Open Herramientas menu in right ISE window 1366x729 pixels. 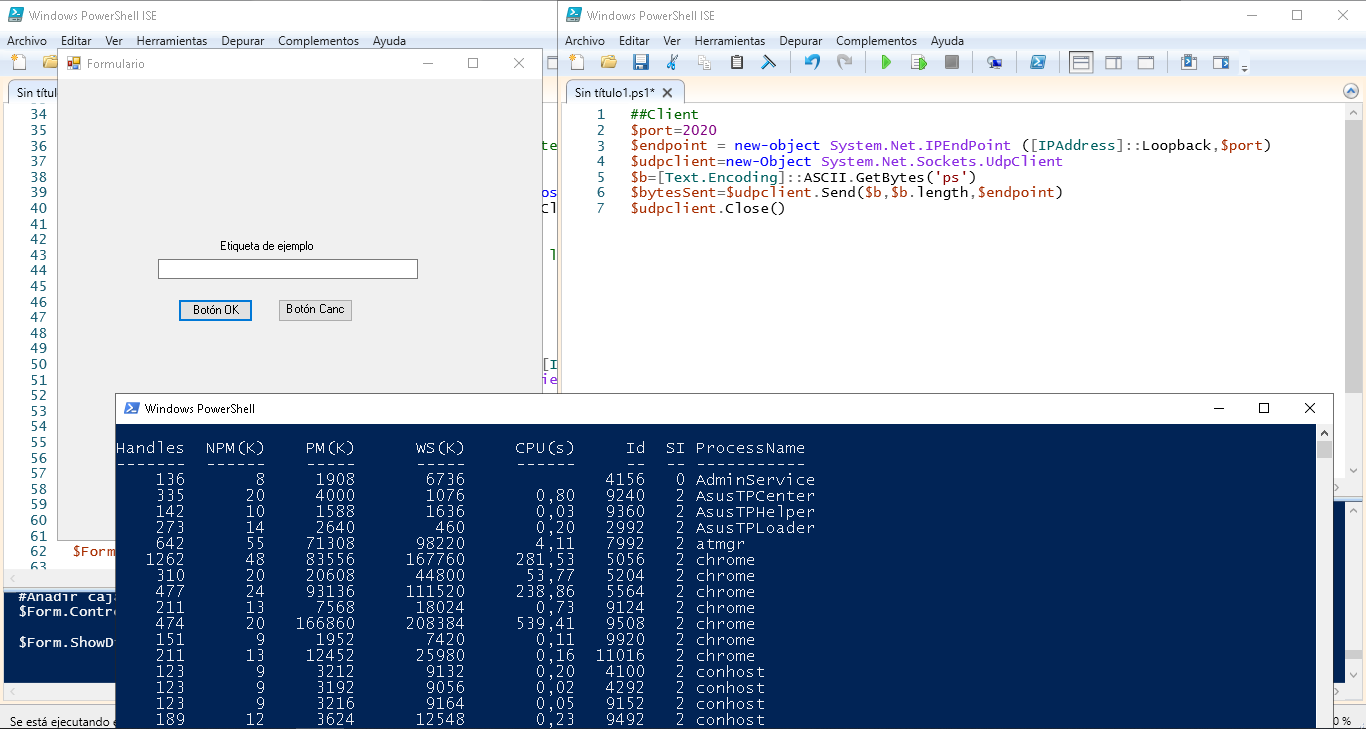point(730,41)
